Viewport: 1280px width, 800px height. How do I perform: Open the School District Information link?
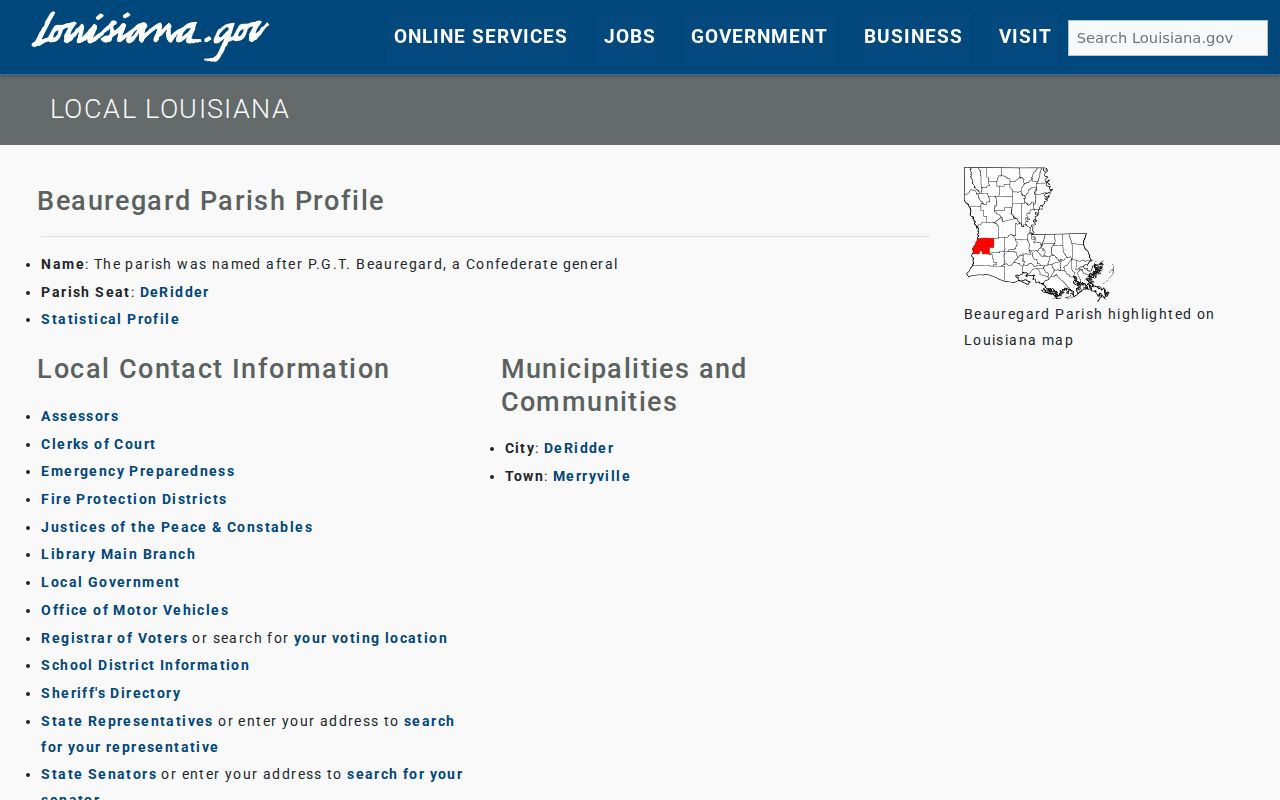pos(145,665)
